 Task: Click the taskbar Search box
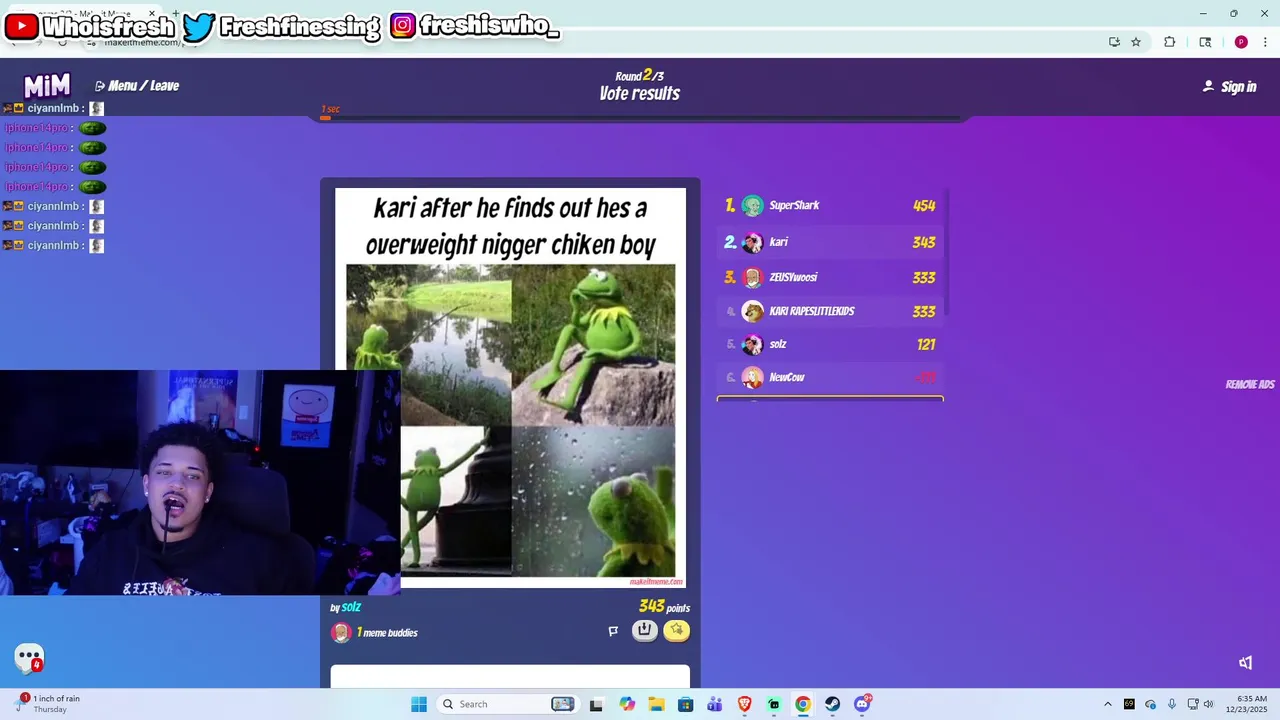[x=508, y=704]
